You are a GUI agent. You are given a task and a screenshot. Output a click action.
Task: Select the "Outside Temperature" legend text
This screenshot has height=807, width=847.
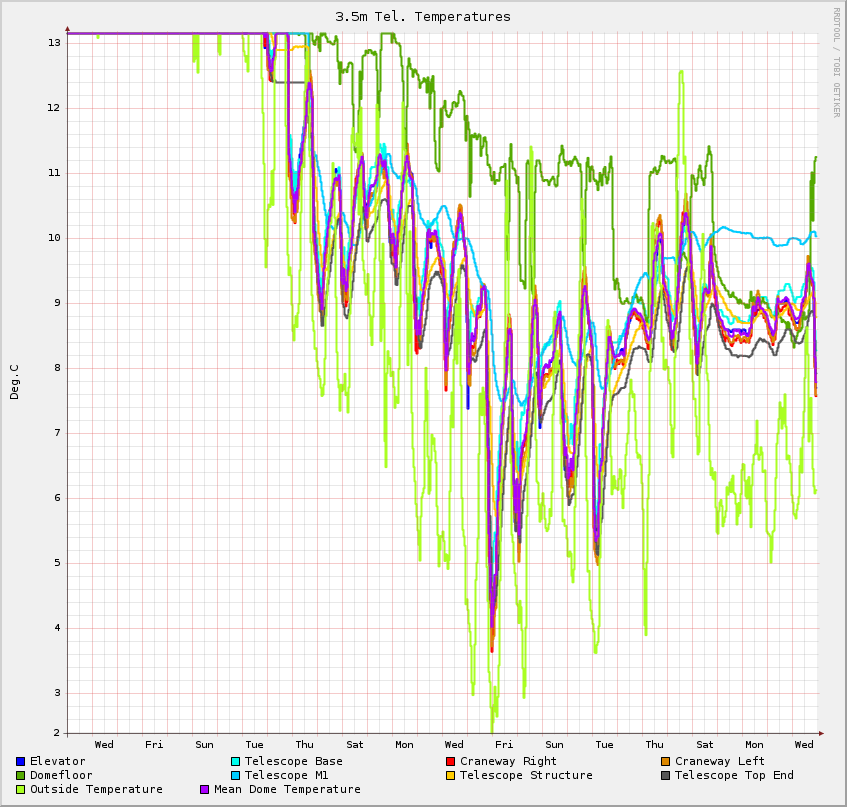[96, 789]
